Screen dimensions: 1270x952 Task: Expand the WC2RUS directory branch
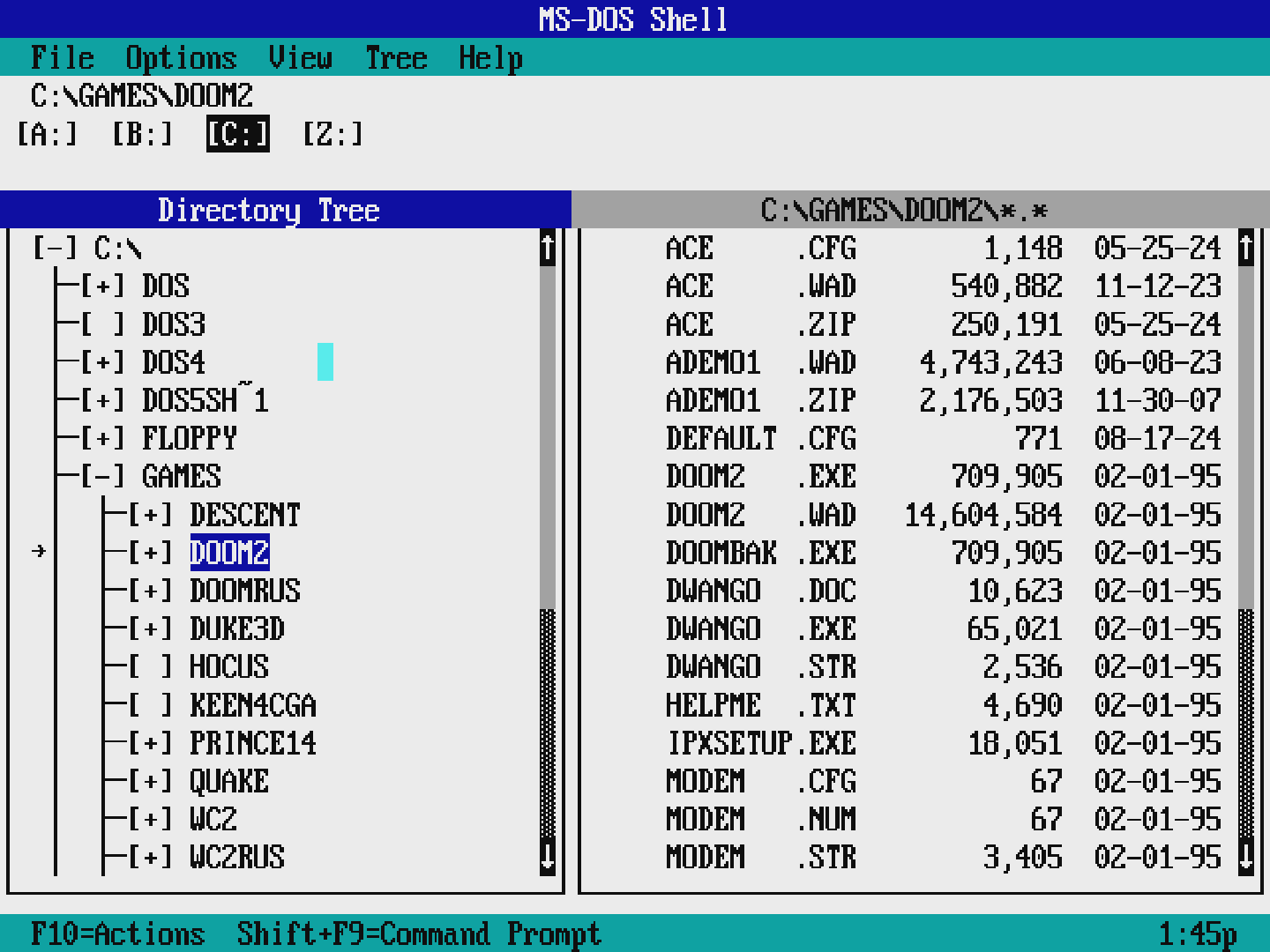pyautogui.click(x=151, y=858)
